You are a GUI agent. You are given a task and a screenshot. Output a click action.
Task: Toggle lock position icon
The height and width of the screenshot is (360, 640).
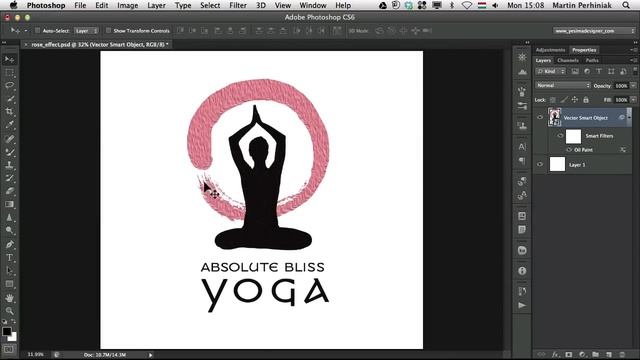tap(575, 100)
